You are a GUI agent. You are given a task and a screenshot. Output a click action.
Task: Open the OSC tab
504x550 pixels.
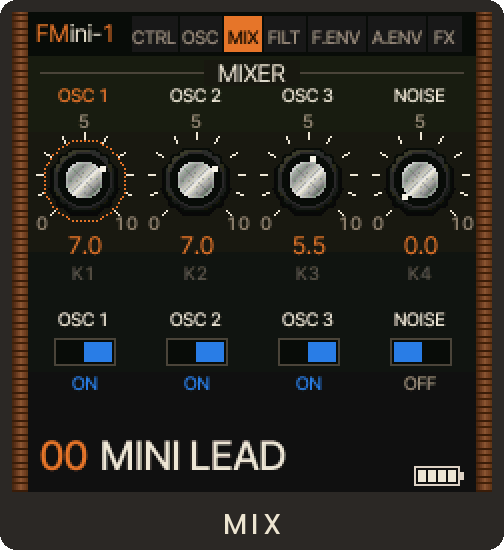[201, 34]
